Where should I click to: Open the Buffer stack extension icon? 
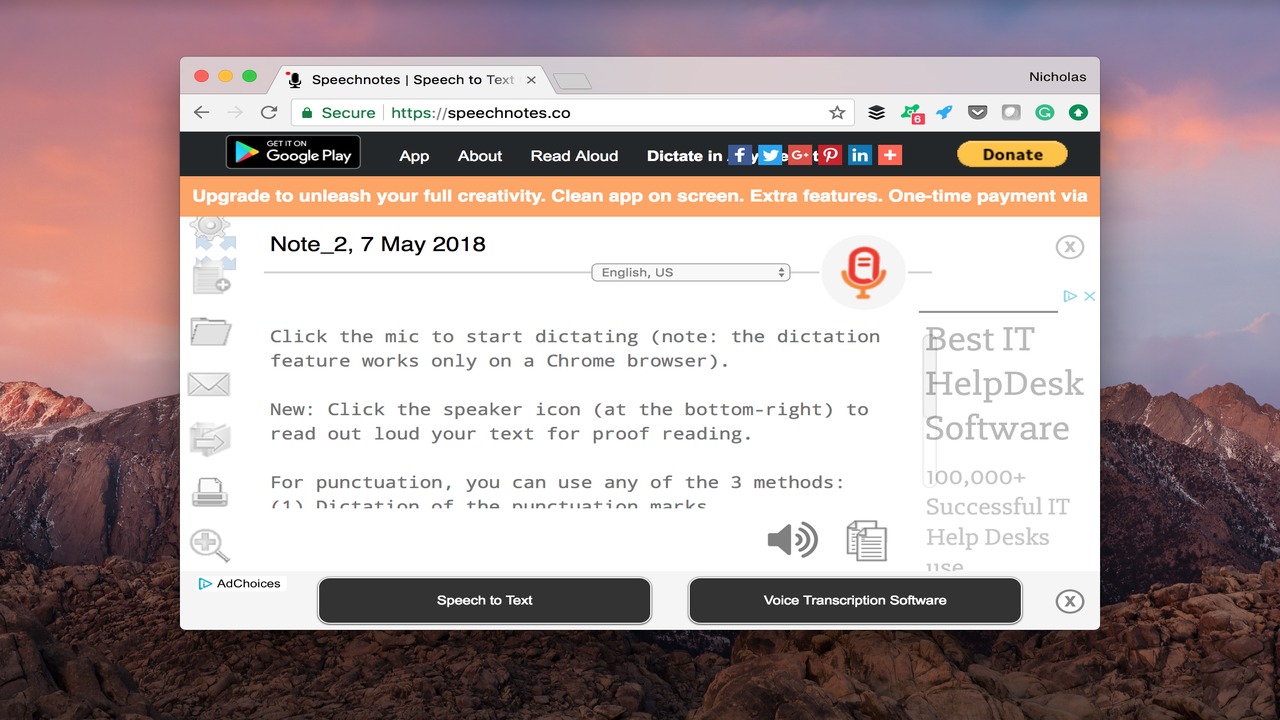coord(876,113)
